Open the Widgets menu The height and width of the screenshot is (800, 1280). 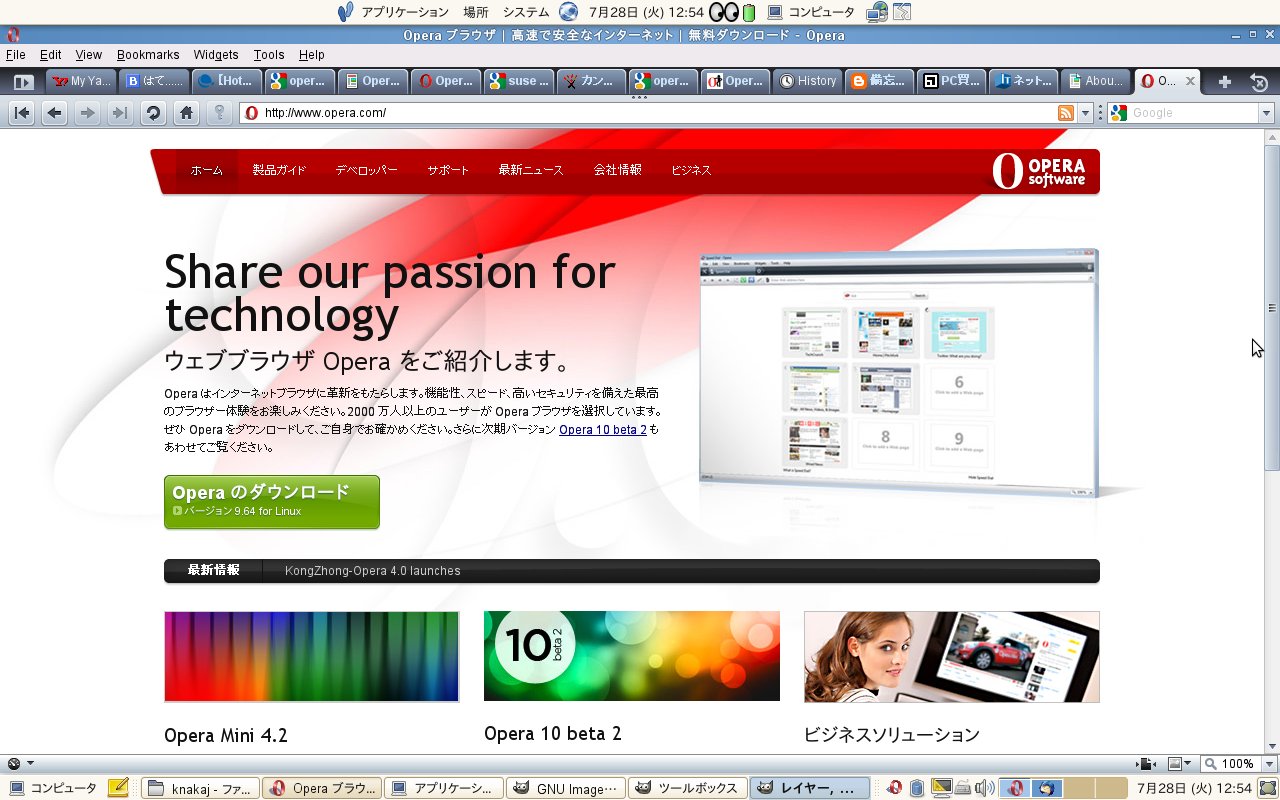click(216, 55)
